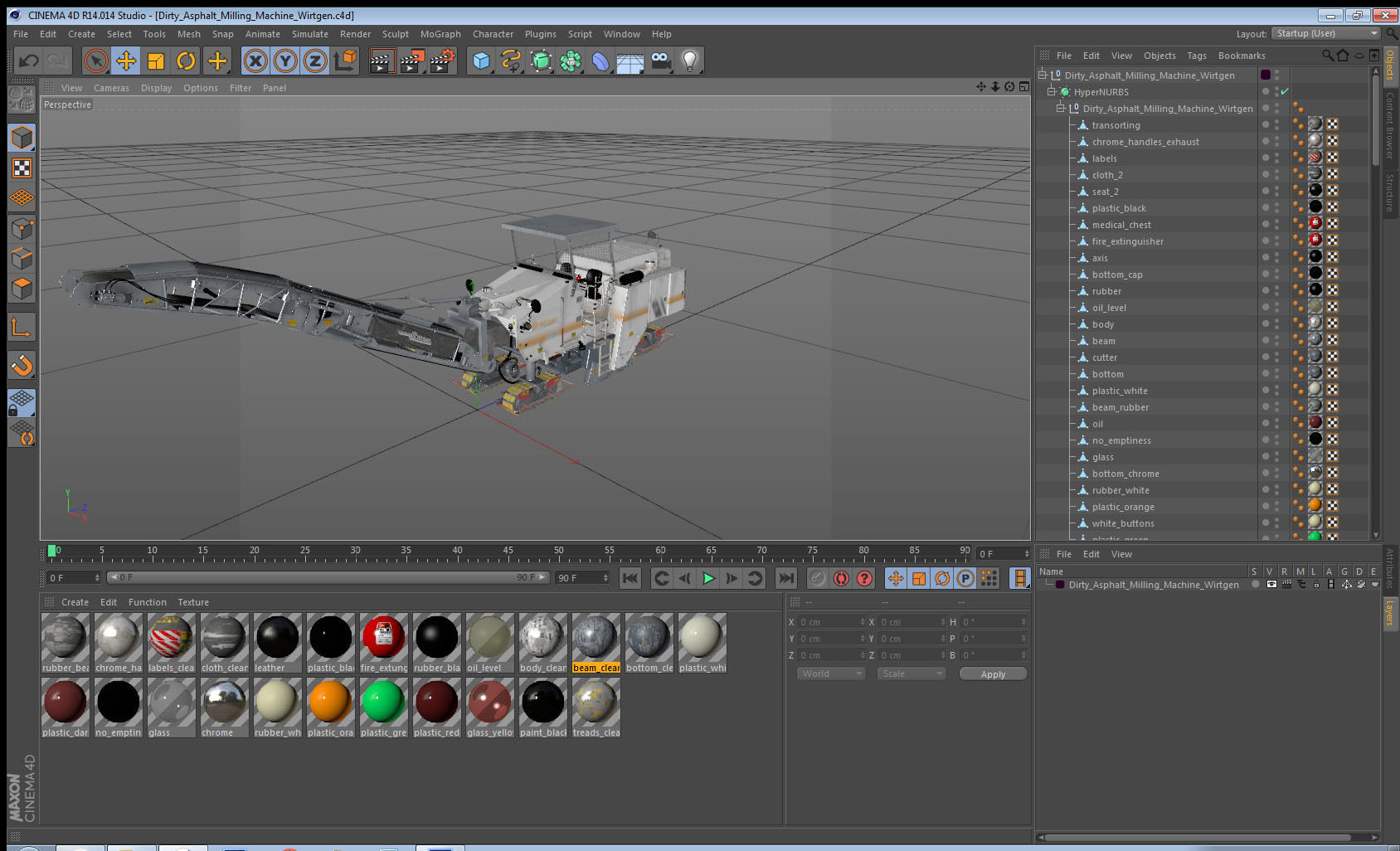Image resolution: width=1400 pixels, height=851 pixels.
Task: Open Object Manager Tags menu
Action: pyautogui.click(x=1197, y=56)
